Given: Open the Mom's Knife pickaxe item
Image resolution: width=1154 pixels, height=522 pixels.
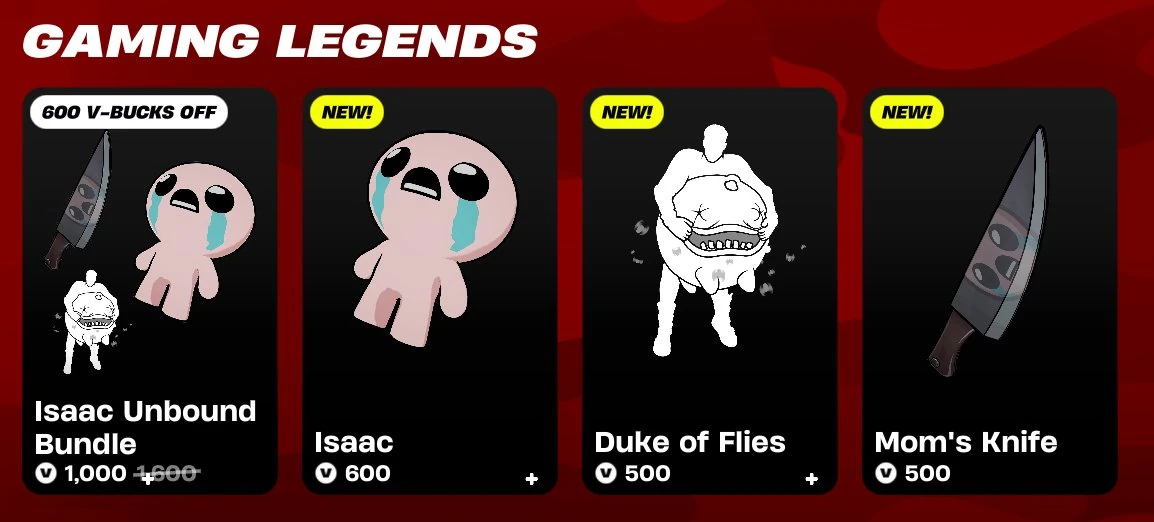Looking at the screenshot, I should pos(990,291).
